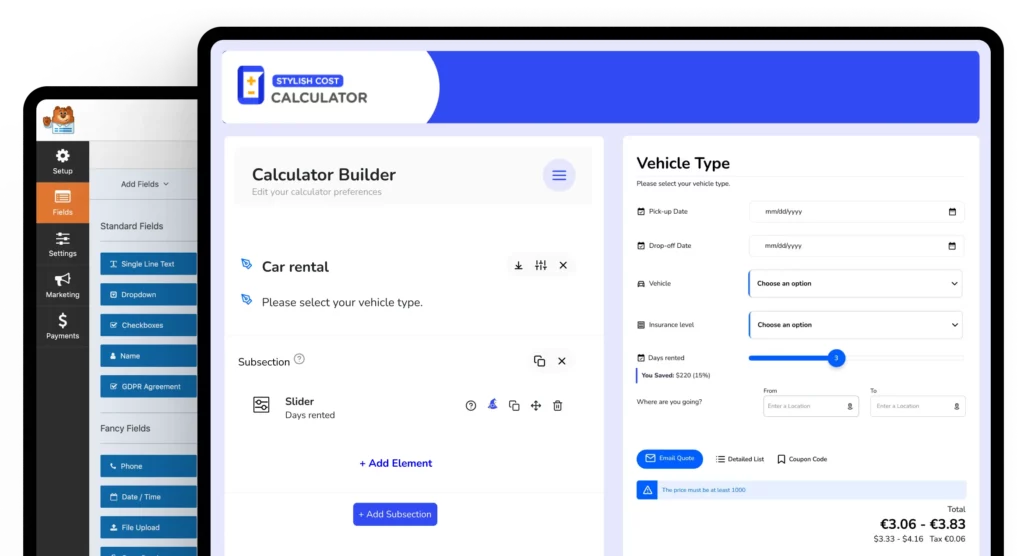Image resolution: width=1024 pixels, height=556 pixels.
Task: Open the Calculator Builder hamburger menu
Action: (x=559, y=175)
